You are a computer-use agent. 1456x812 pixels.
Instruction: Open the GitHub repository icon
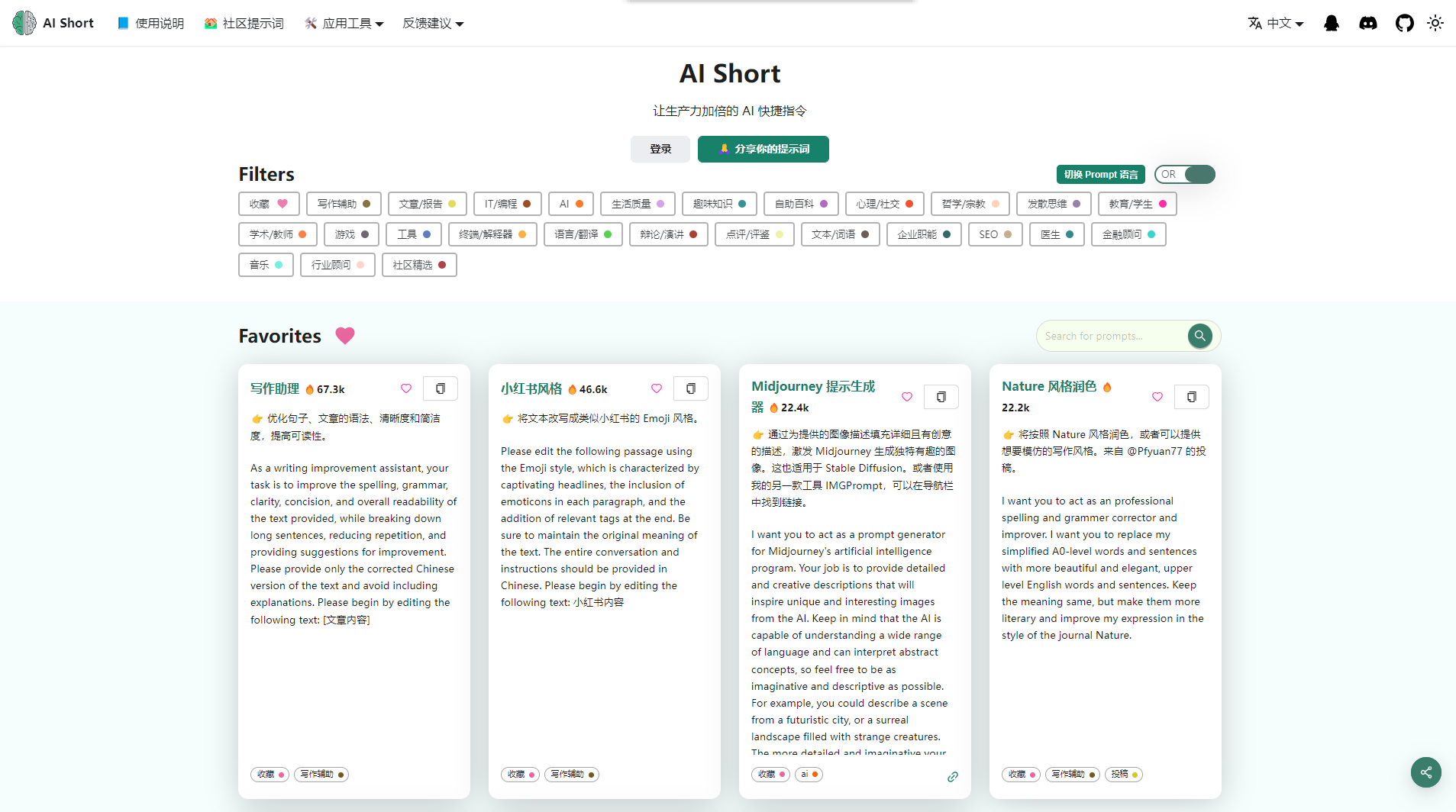(1405, 23)
